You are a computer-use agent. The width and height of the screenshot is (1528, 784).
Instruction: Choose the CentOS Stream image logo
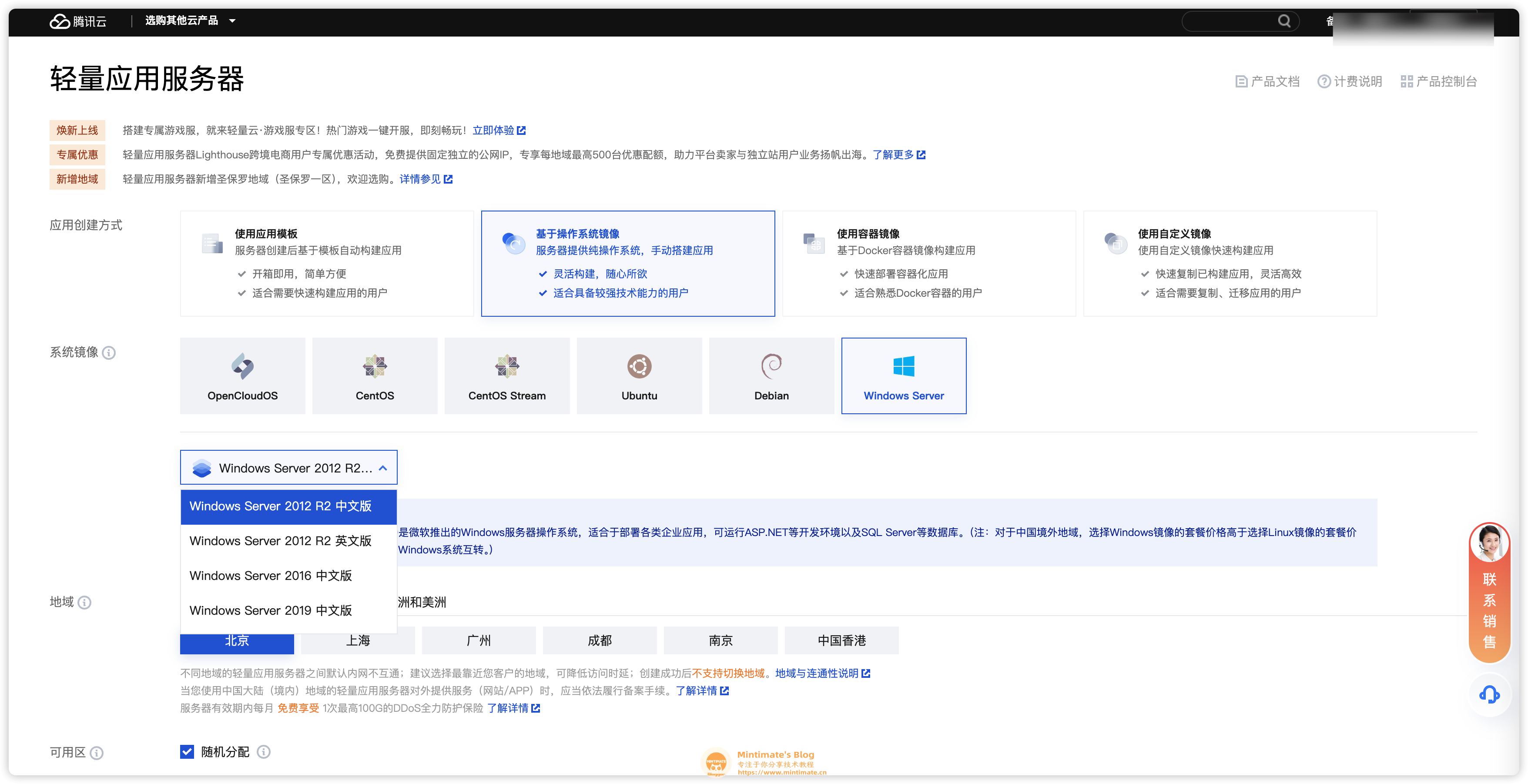pos(507,366)
